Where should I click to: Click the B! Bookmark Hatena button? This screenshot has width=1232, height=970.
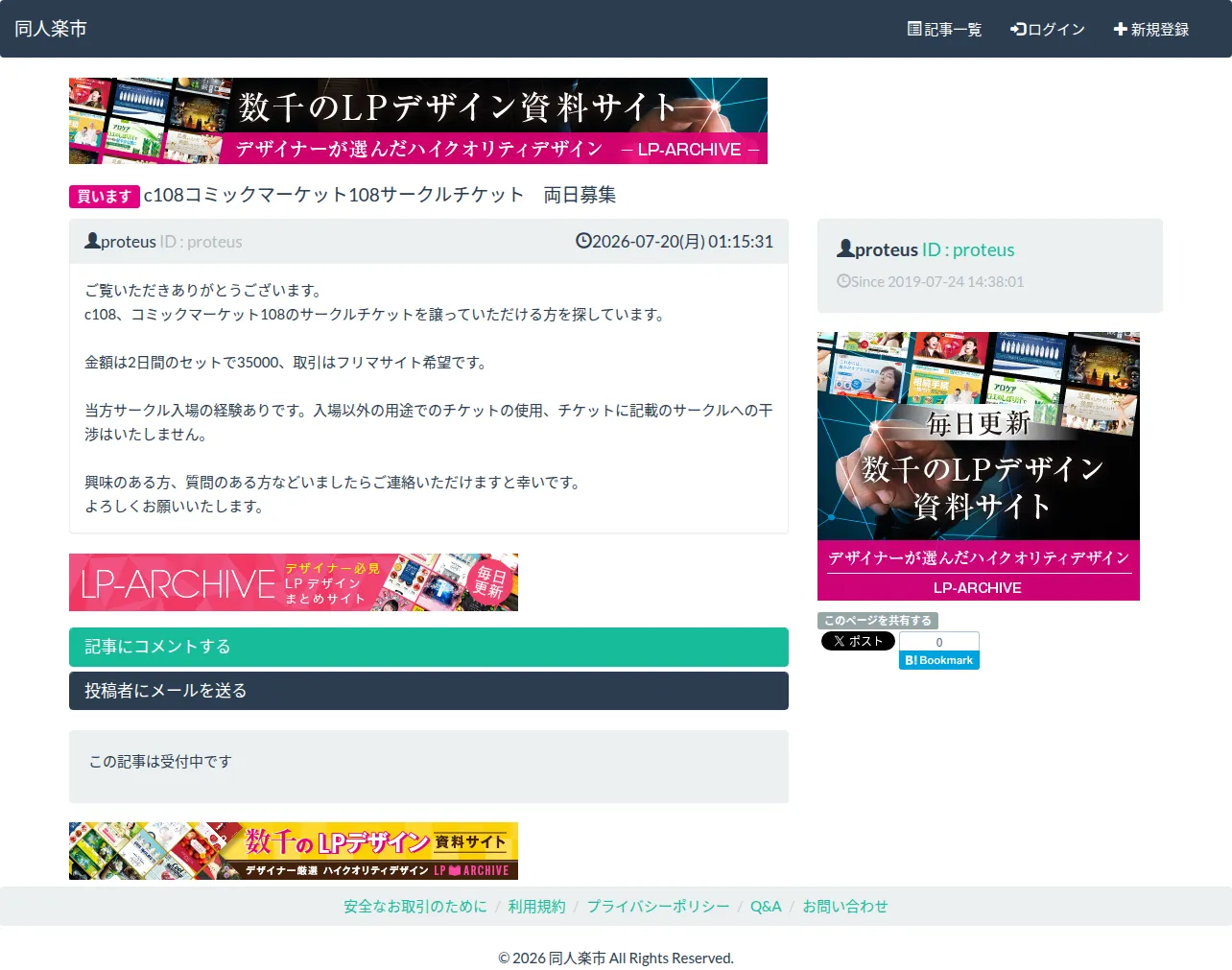tap(939, 660)
